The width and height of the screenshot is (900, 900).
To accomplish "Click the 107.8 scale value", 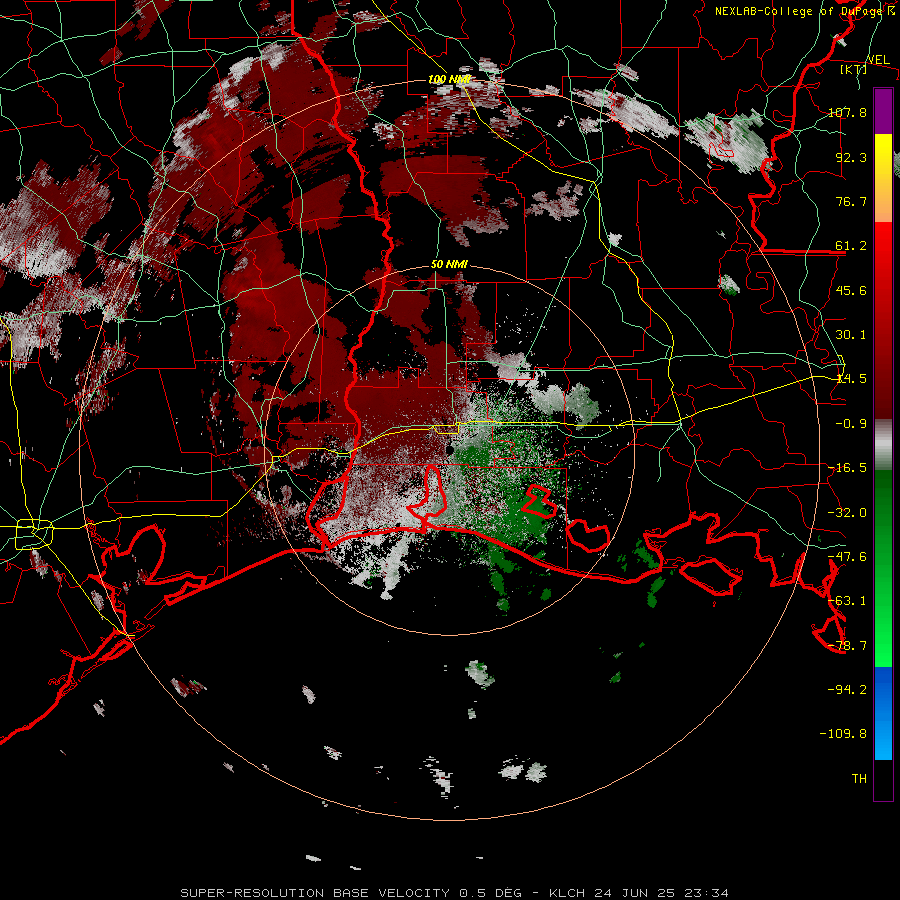I will (848, 112).
